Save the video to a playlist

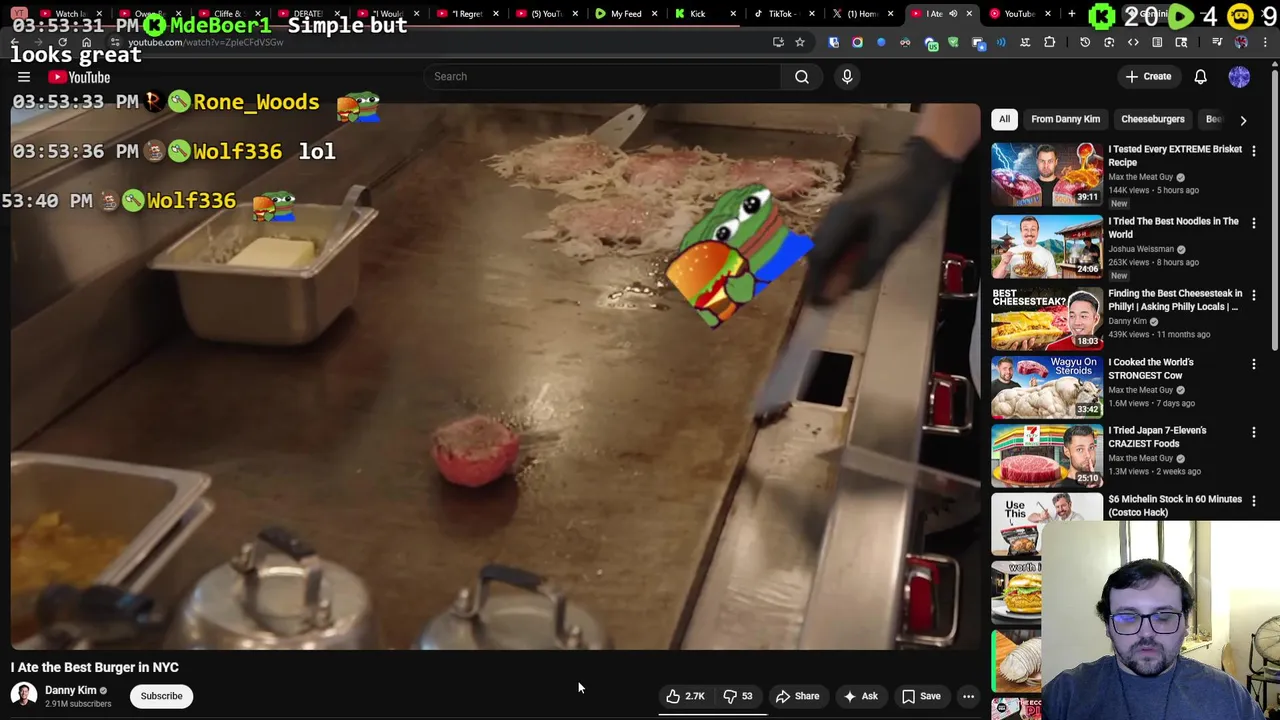(x=921, y=696)
